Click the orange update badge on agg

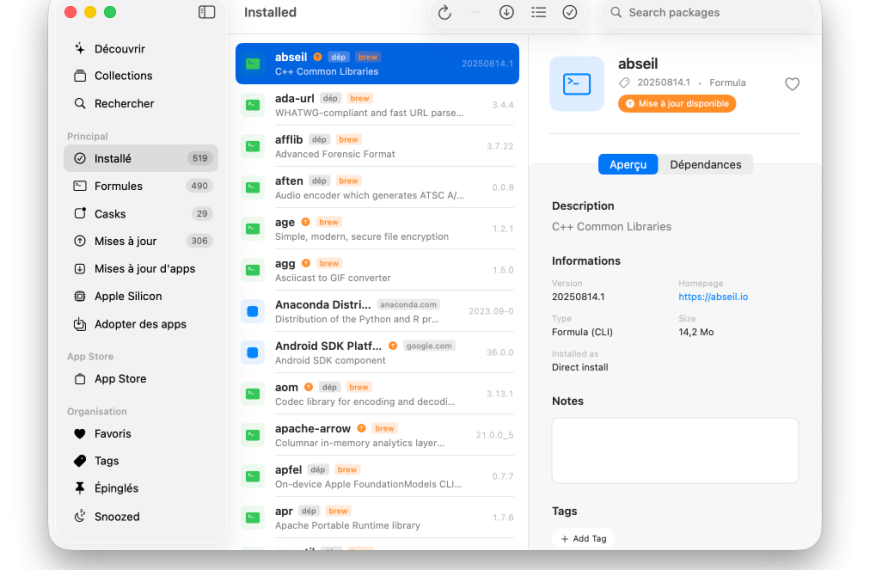[306, 263]
